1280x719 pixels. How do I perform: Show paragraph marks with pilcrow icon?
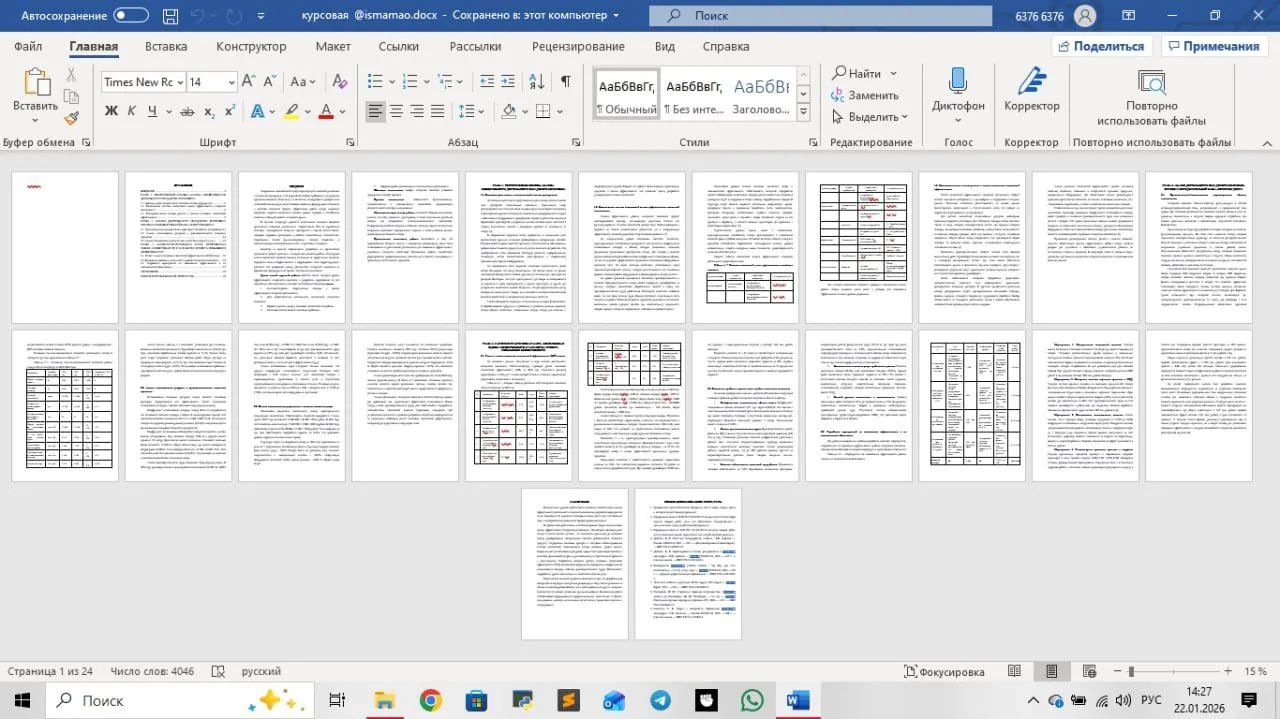pyautogui.click(x=565, y=81)
